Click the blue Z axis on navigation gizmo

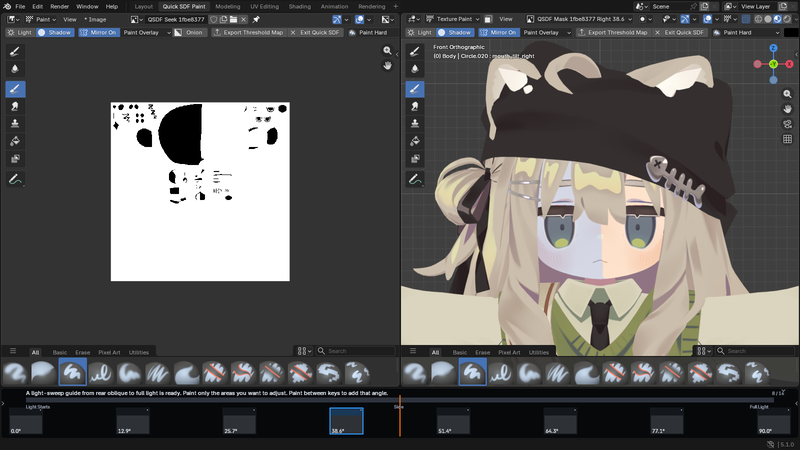tap(773, 48)
